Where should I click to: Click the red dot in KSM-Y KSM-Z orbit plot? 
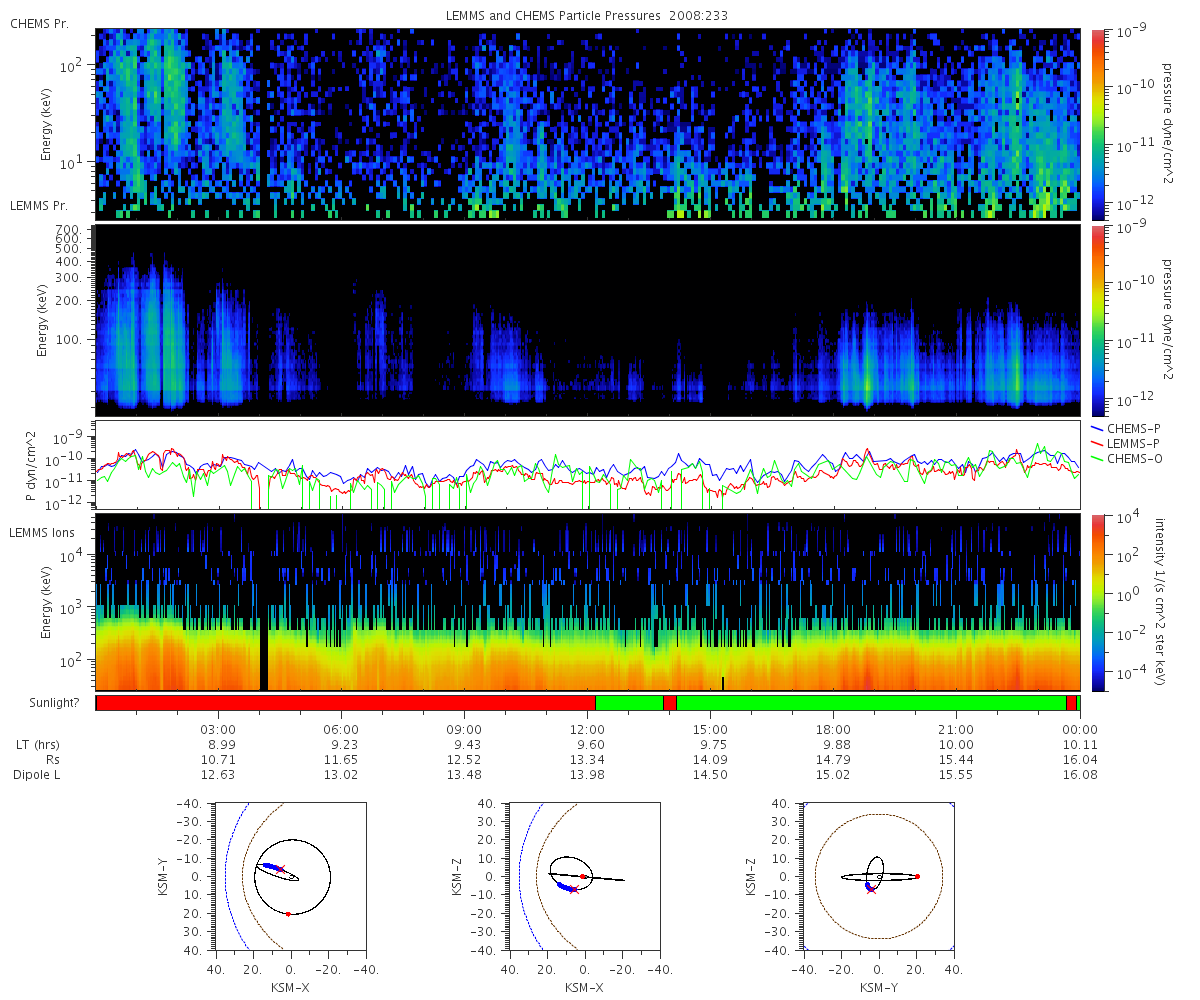917,876
